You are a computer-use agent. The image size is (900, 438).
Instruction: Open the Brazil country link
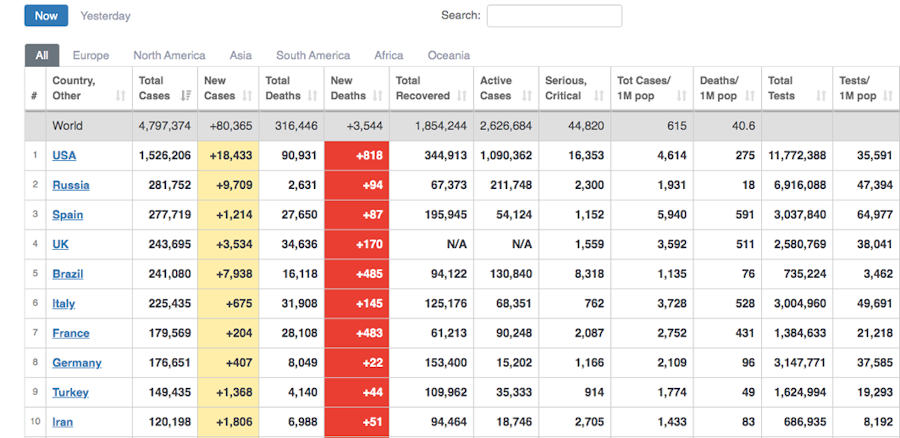pos(67,274)
